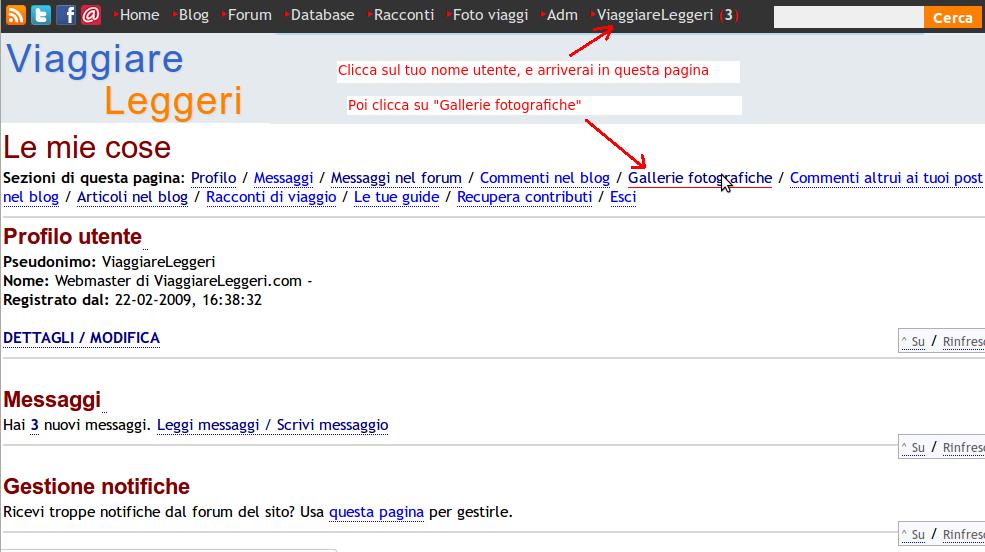Open the Home menu item
Image resolution: width=985 pixels, height=552 pixels.
(139, 15)
